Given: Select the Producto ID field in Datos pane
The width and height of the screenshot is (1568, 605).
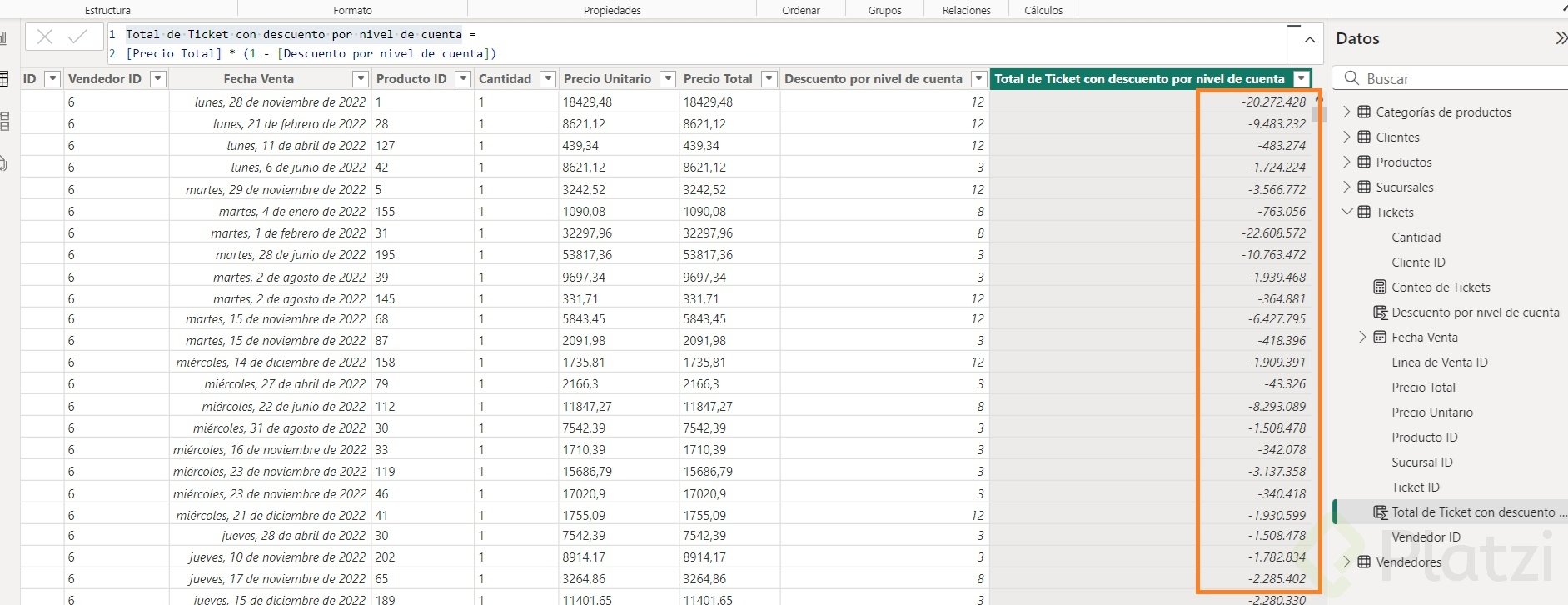Looking at the screenshot, I should (1425, 437).
